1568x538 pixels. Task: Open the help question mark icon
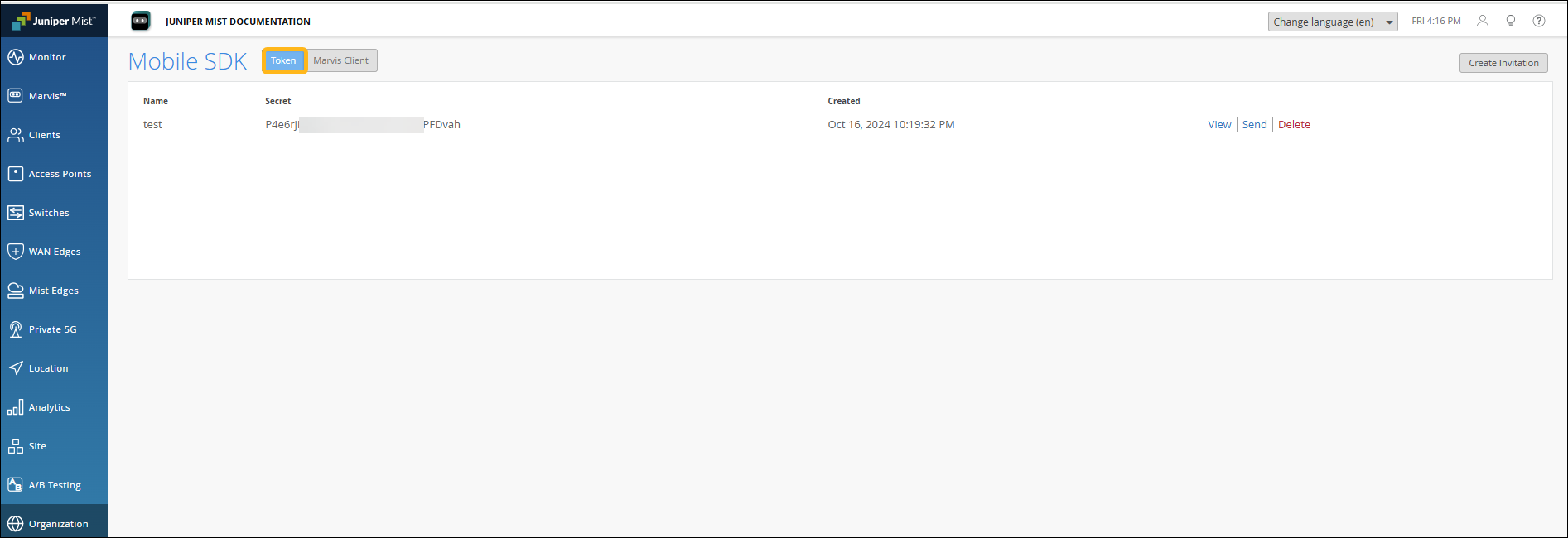click(1539, 22)
